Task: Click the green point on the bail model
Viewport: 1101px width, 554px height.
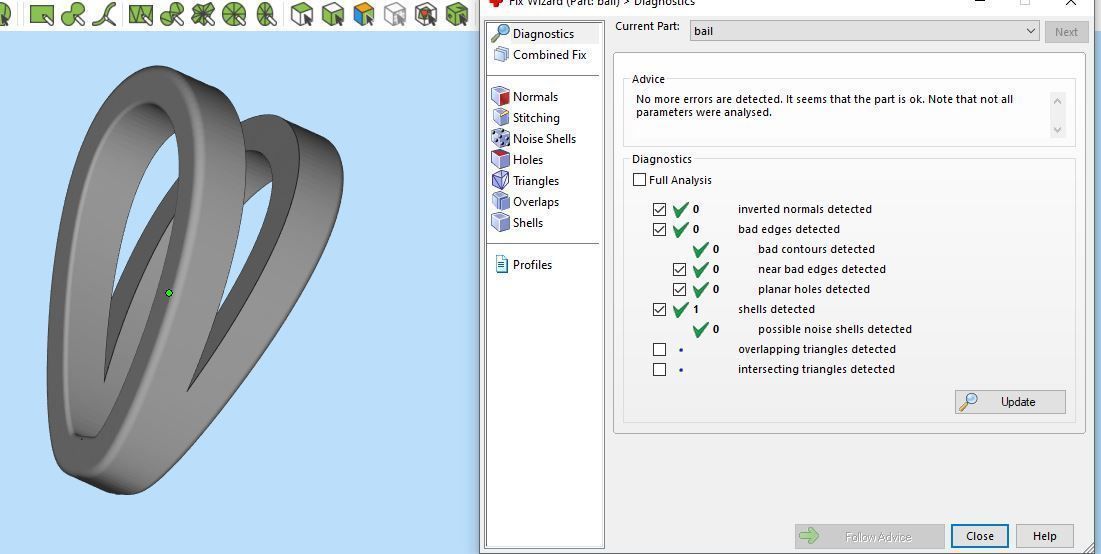Action: [169, 293]
